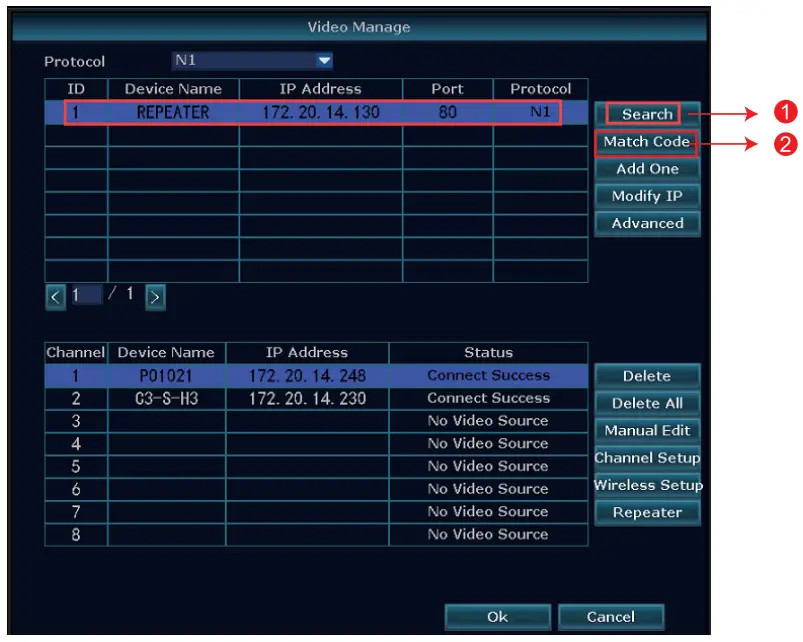Select channel 2 C3-S-H3 row

316,398
